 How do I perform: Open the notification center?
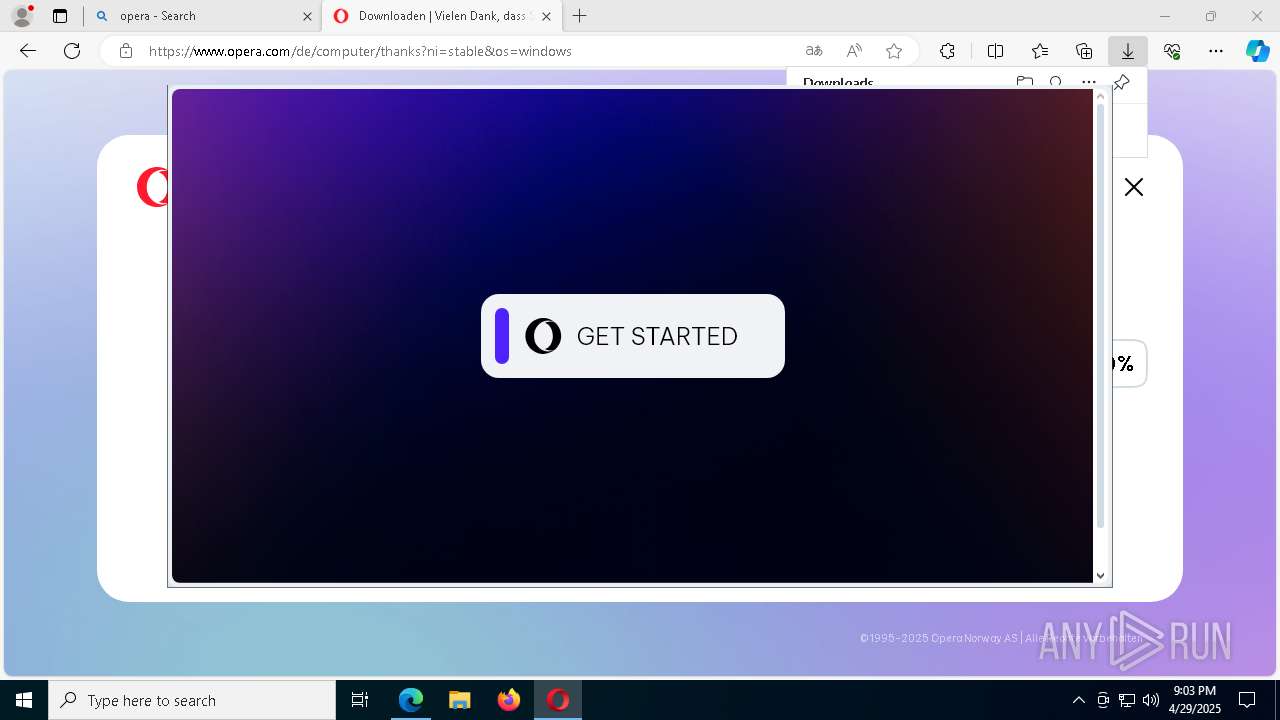pyautogui.click(x=1247, y=700)
